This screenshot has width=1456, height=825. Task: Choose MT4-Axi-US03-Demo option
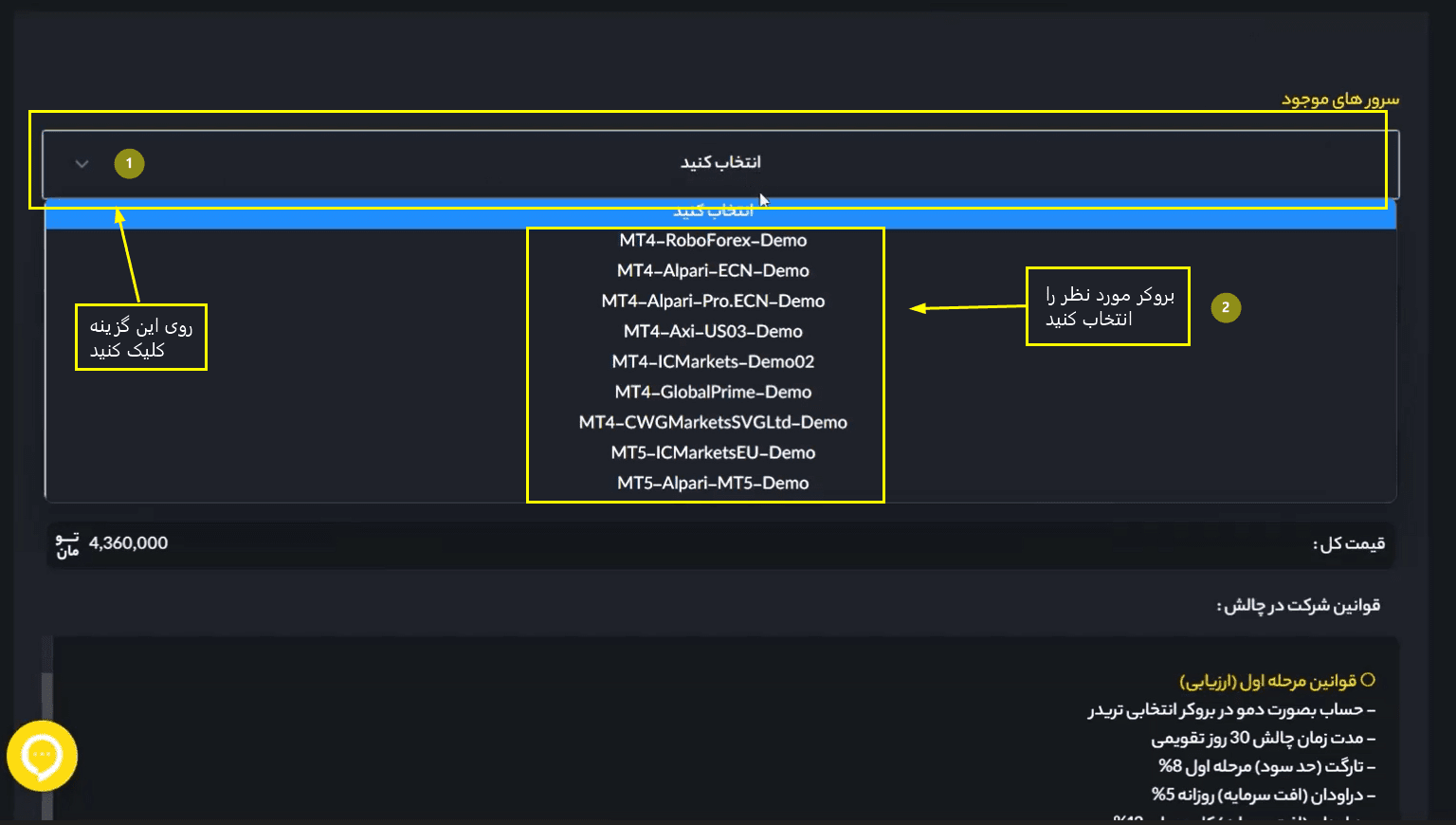point(713,332)
